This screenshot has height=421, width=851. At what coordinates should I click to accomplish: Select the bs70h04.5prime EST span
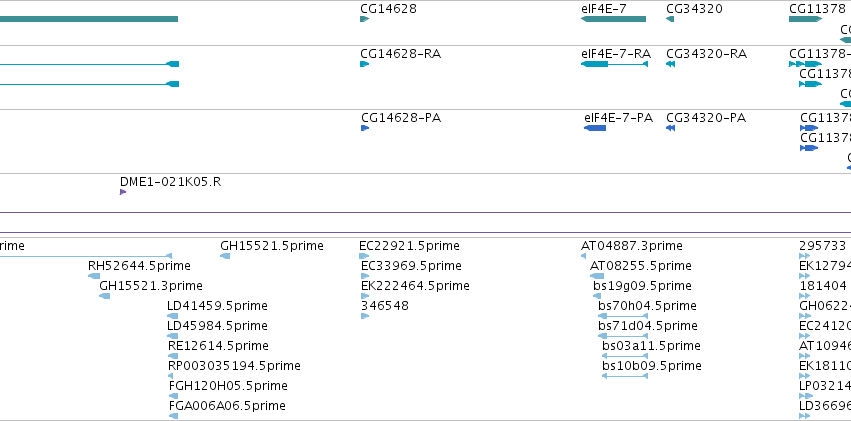(623, 316)
